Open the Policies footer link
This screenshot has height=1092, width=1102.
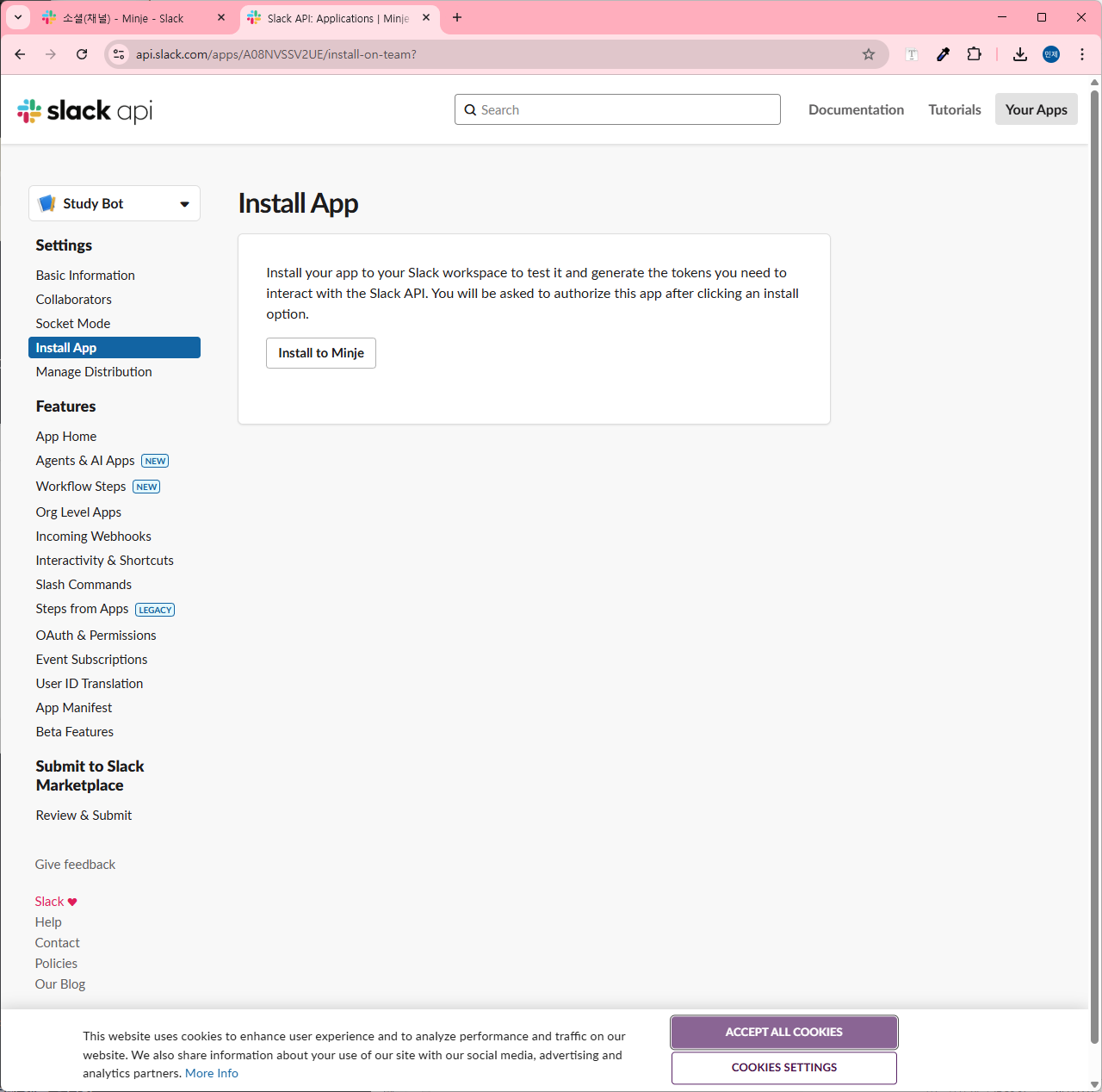[x=56, y=964]
